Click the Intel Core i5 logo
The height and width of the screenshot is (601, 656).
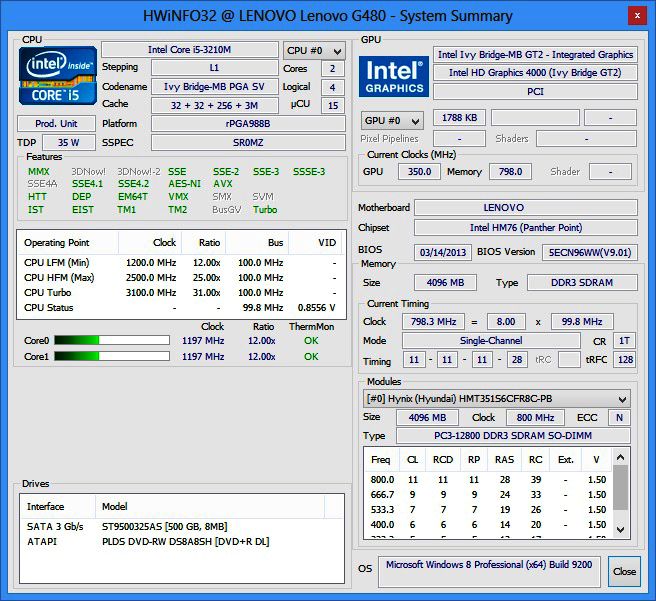click(x=58, y=76)
